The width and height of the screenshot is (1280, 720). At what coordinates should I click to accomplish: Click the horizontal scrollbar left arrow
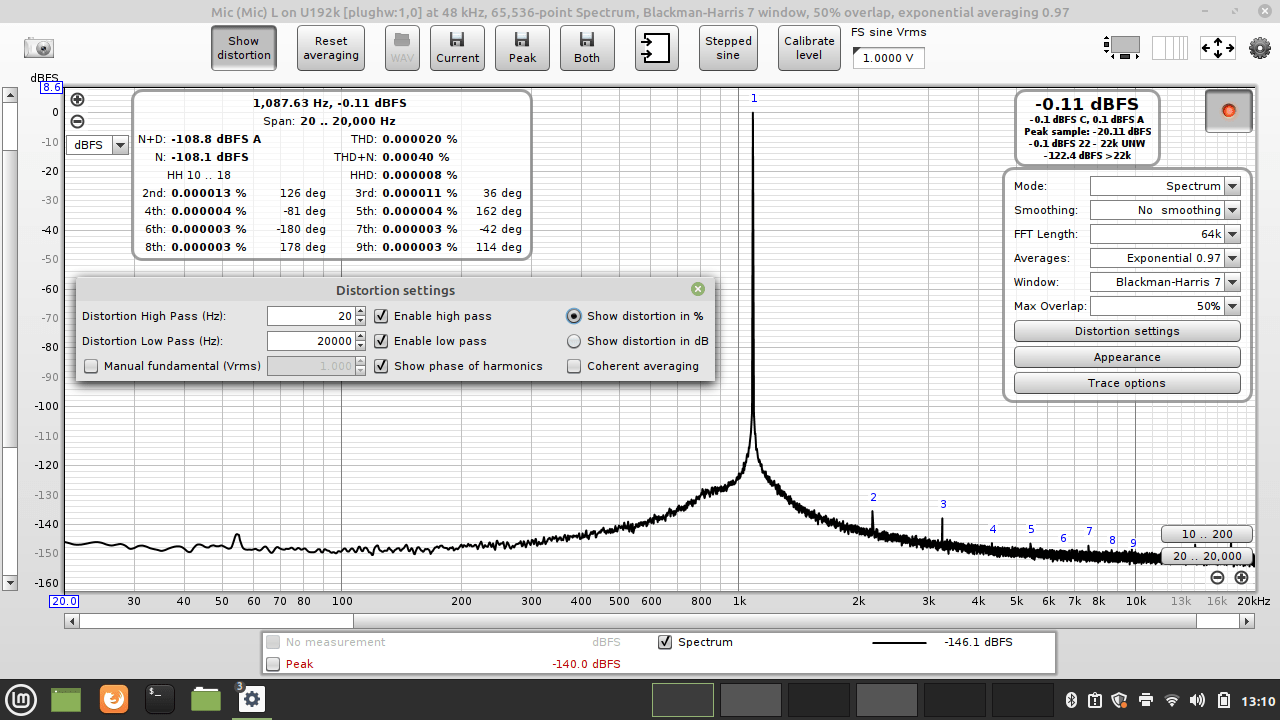coord(71,621)
